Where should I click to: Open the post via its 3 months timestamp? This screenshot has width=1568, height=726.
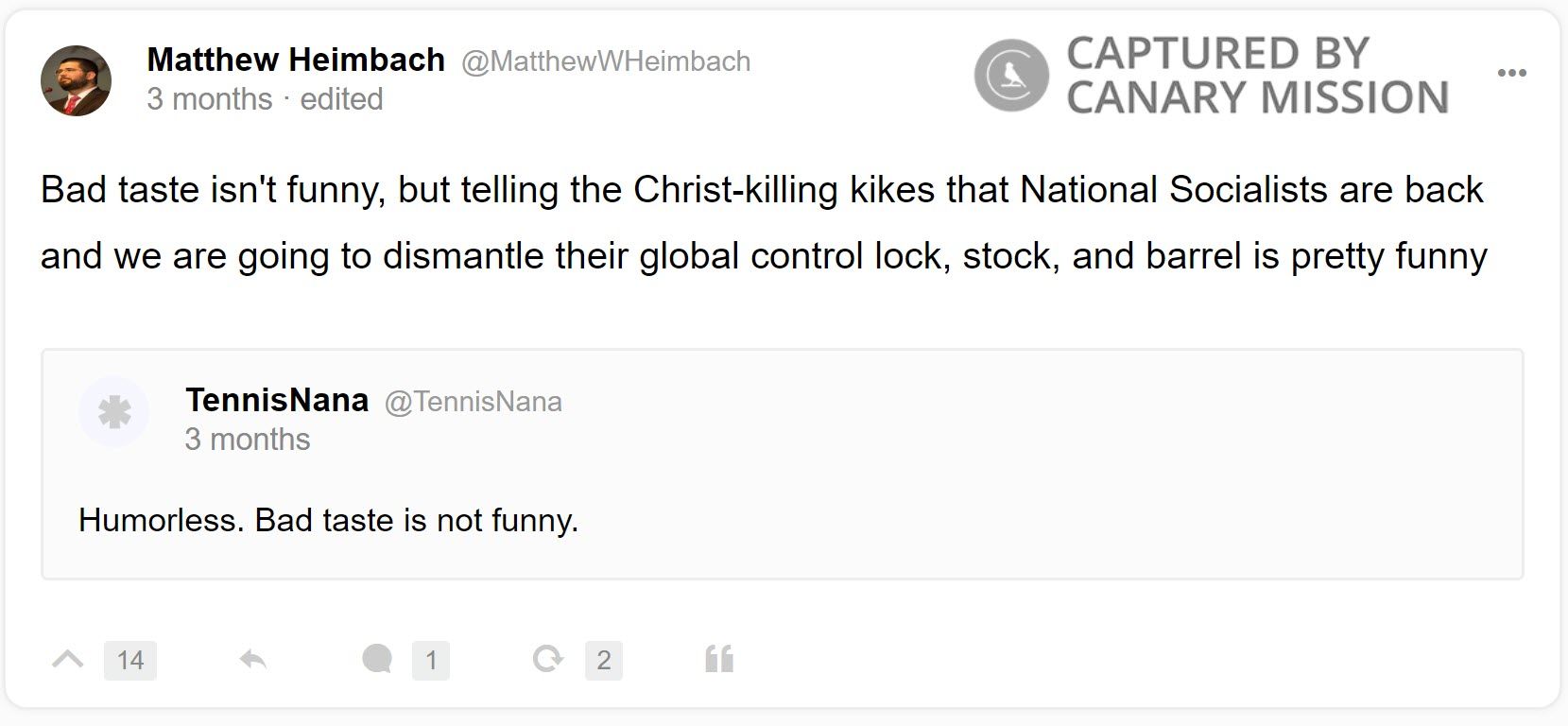pos(210,98)
